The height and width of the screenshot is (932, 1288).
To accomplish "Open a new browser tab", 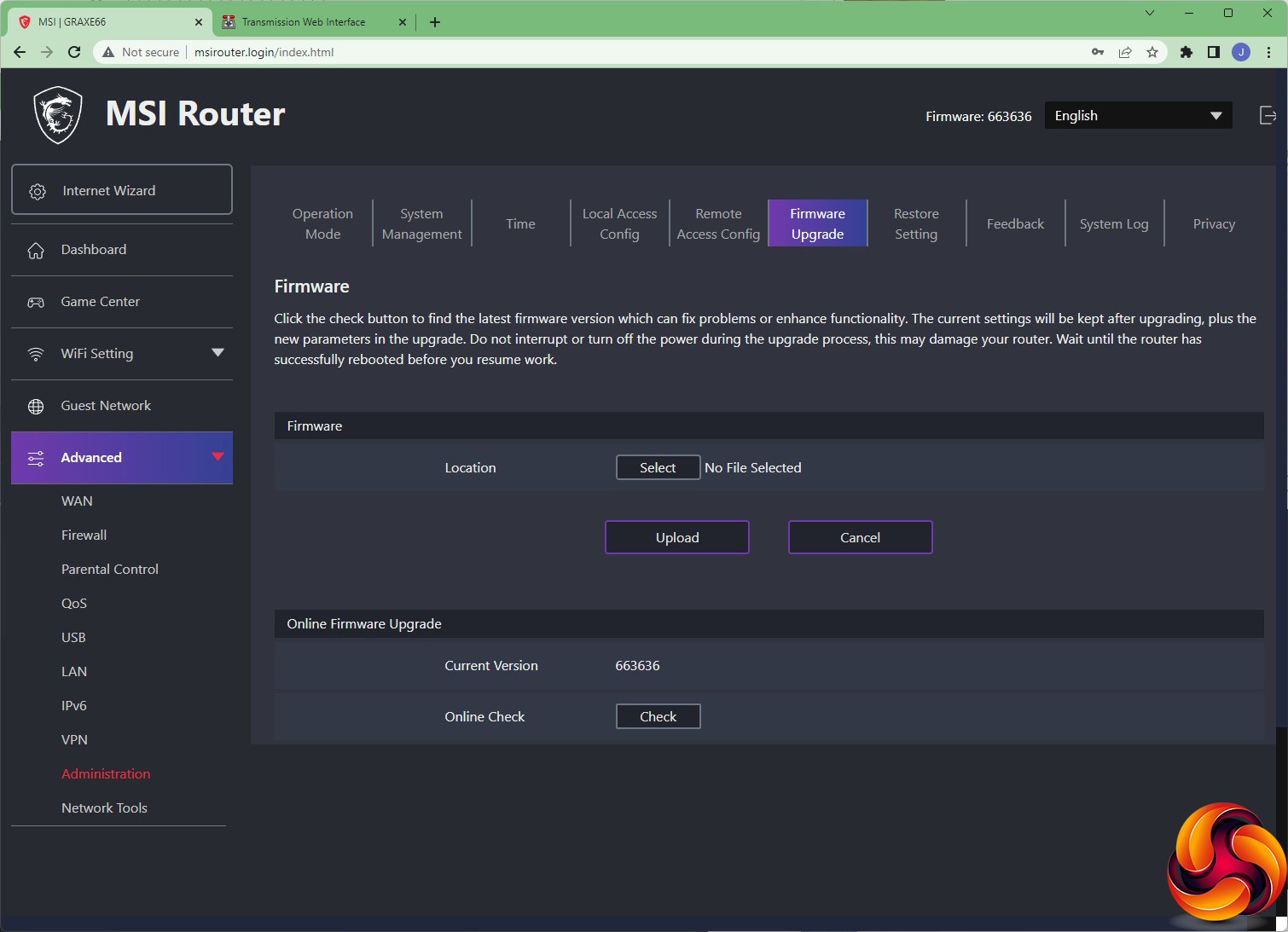I will pyautogui.click(x=435, y=22).
